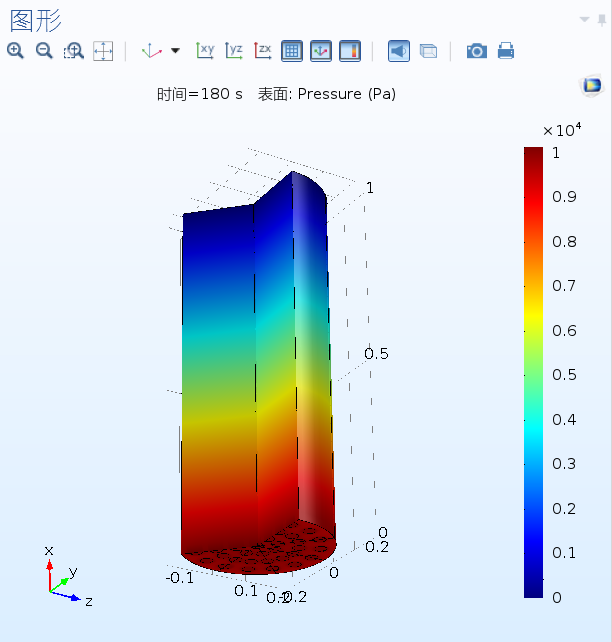Viewport: 612px width, 642px height.
Task: Pin the graphics panel with pushpin icon
Action: click(602, 20)
